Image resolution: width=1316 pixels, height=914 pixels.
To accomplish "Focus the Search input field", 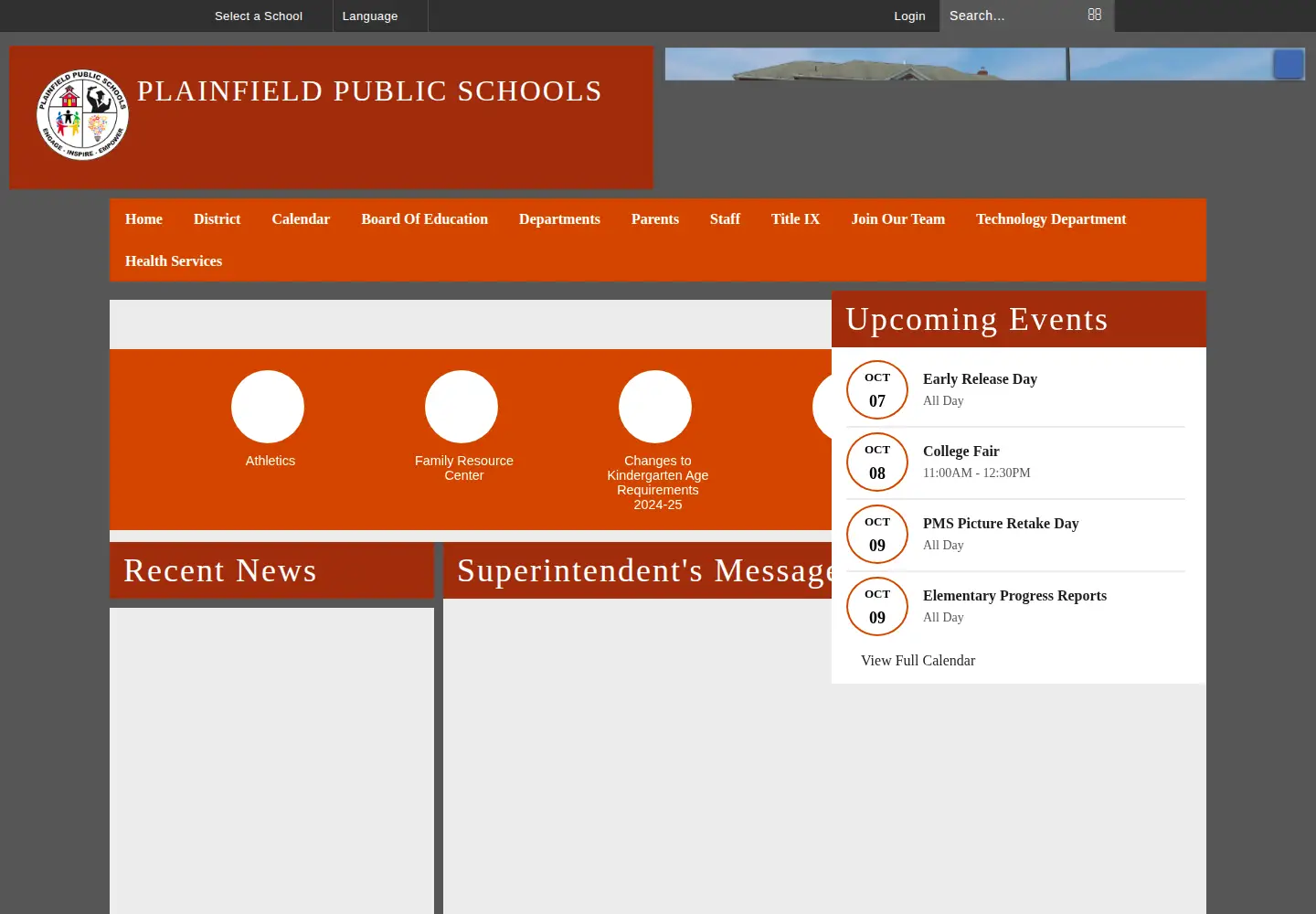I will pyautogui.click(x=1014, y=16).
